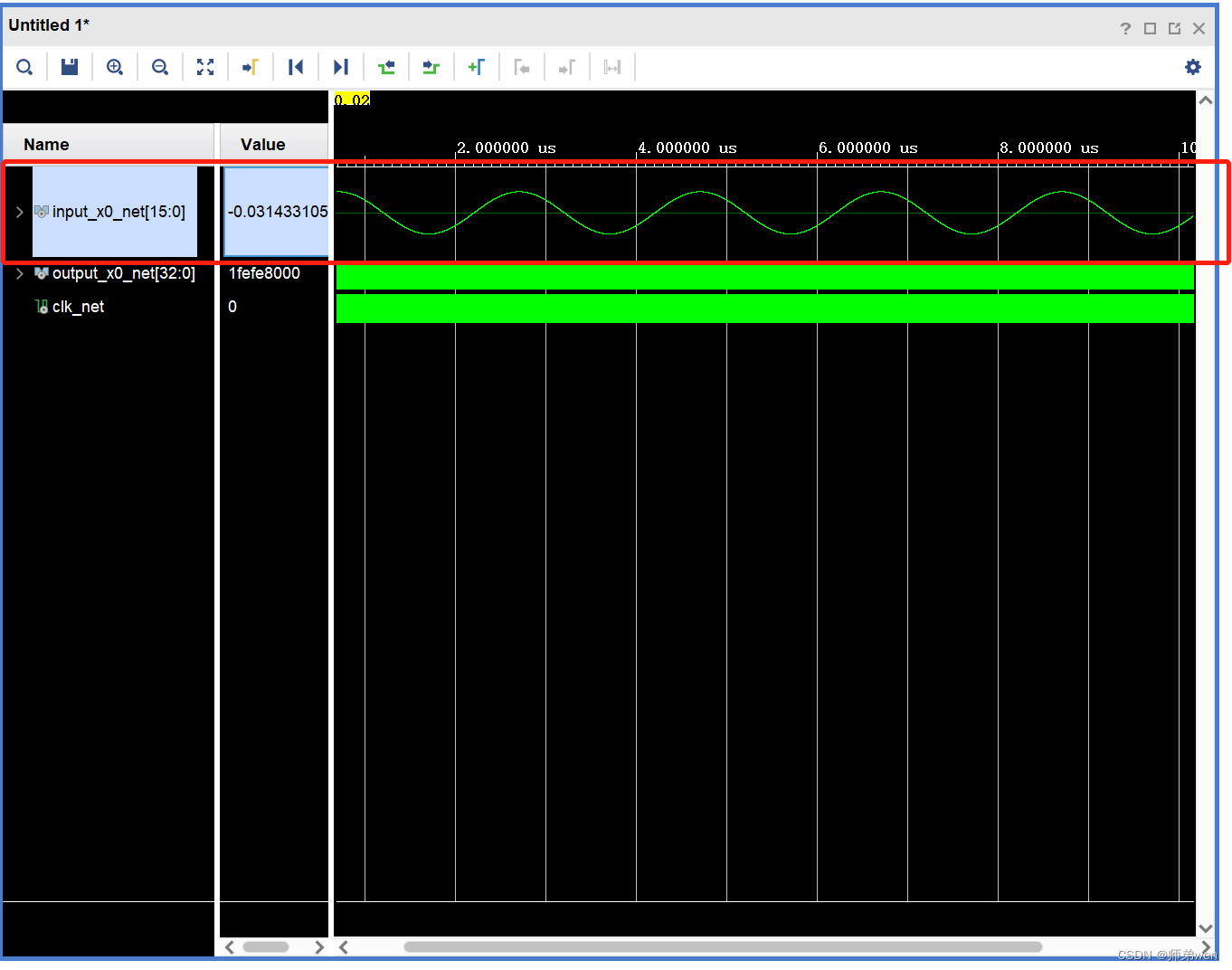This screenshot has width=1232, height=970.
Task: Zoom out of the waveform
Action: click(160, 66)
